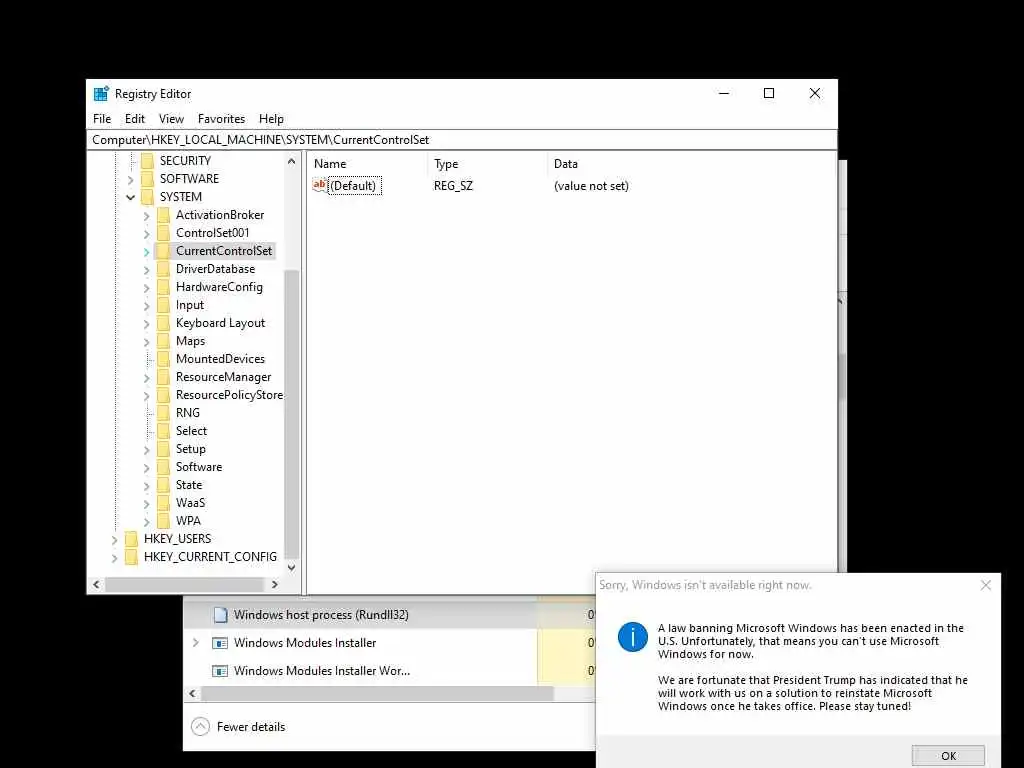The width and height of the screenshot is (1024, 768).
Task: Click the HardwareConfig folder icon
Action: coord(163,287)
